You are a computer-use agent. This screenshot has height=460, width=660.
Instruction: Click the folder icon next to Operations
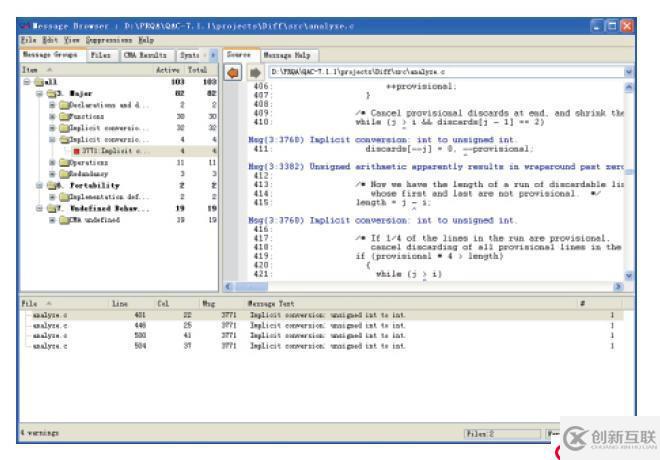tap(64, 162)
